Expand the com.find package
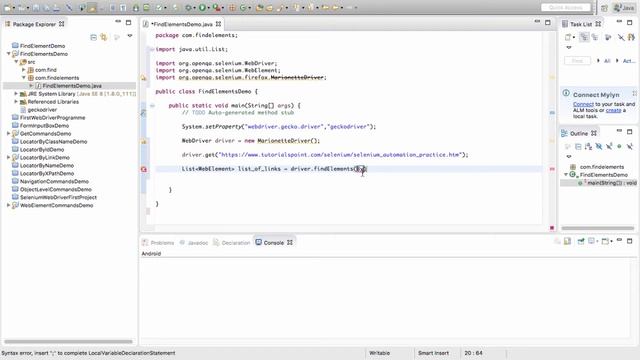 (x=24, y=70)
